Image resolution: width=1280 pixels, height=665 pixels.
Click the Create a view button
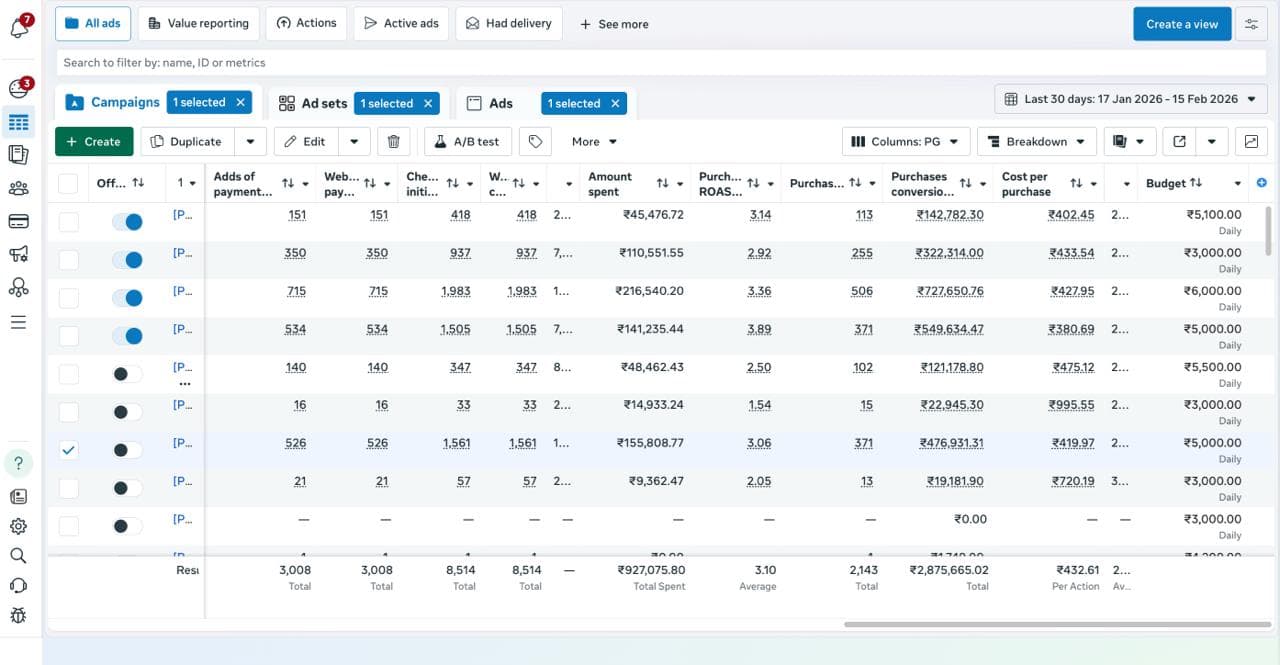pos(1181,24)
